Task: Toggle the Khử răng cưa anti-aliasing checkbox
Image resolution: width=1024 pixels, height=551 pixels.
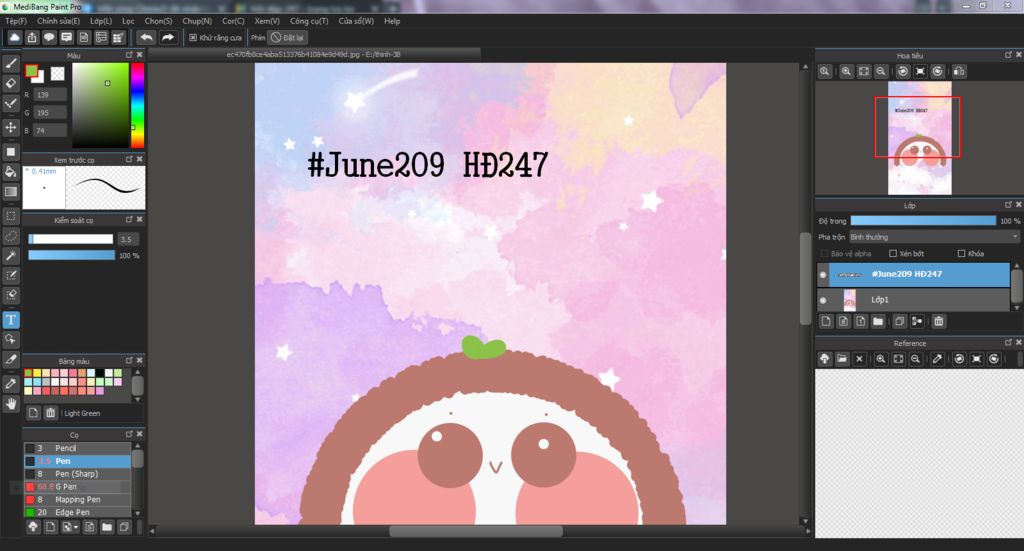Action: point(193,38)
